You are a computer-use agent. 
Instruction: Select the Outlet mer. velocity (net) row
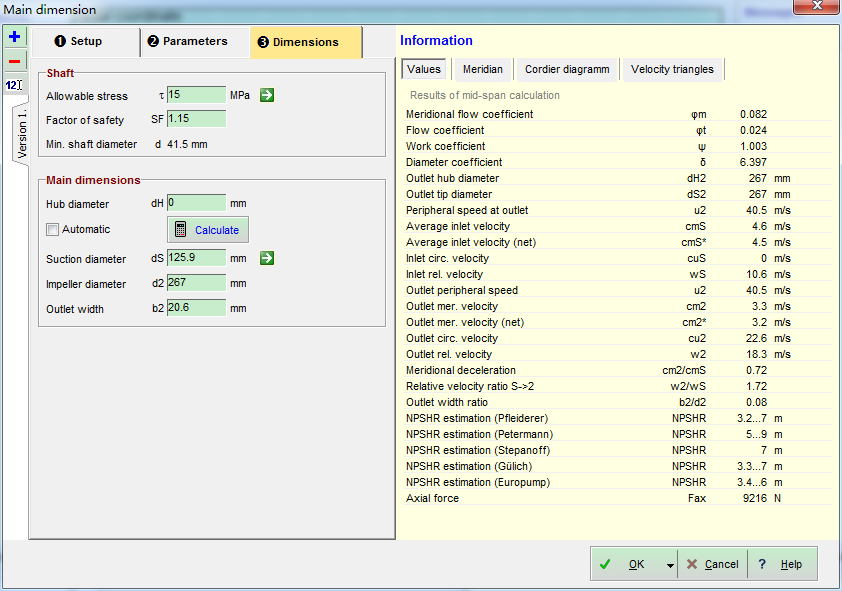[x=618, y=323]
